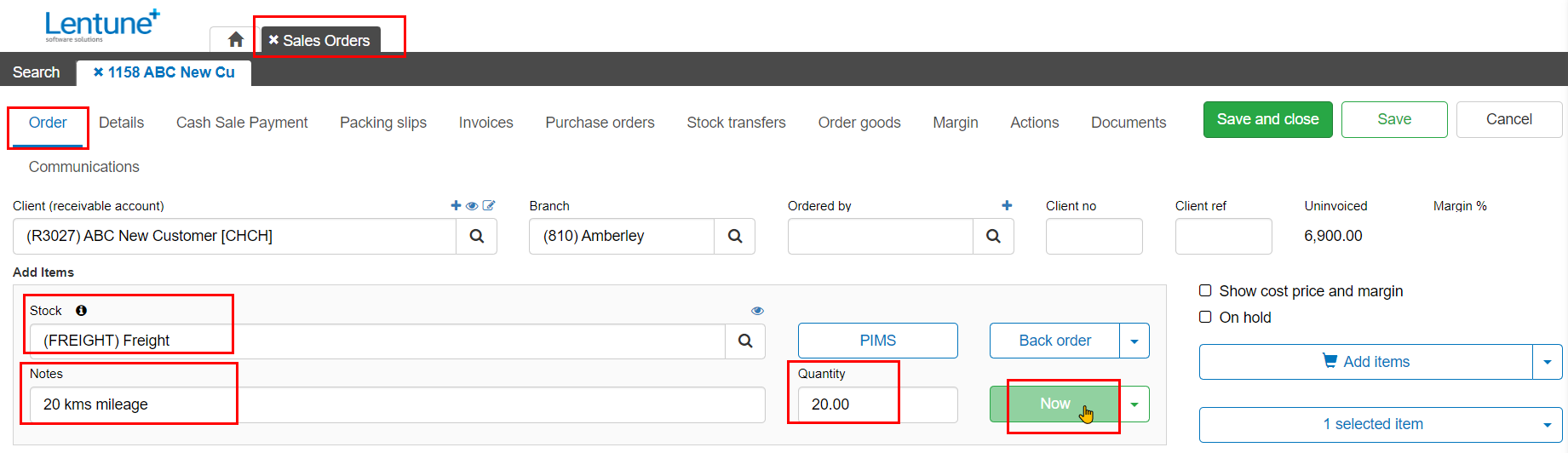Open the Add items dropdown arrow
Screen dimensions: 1568x453
click(1547, 362)
